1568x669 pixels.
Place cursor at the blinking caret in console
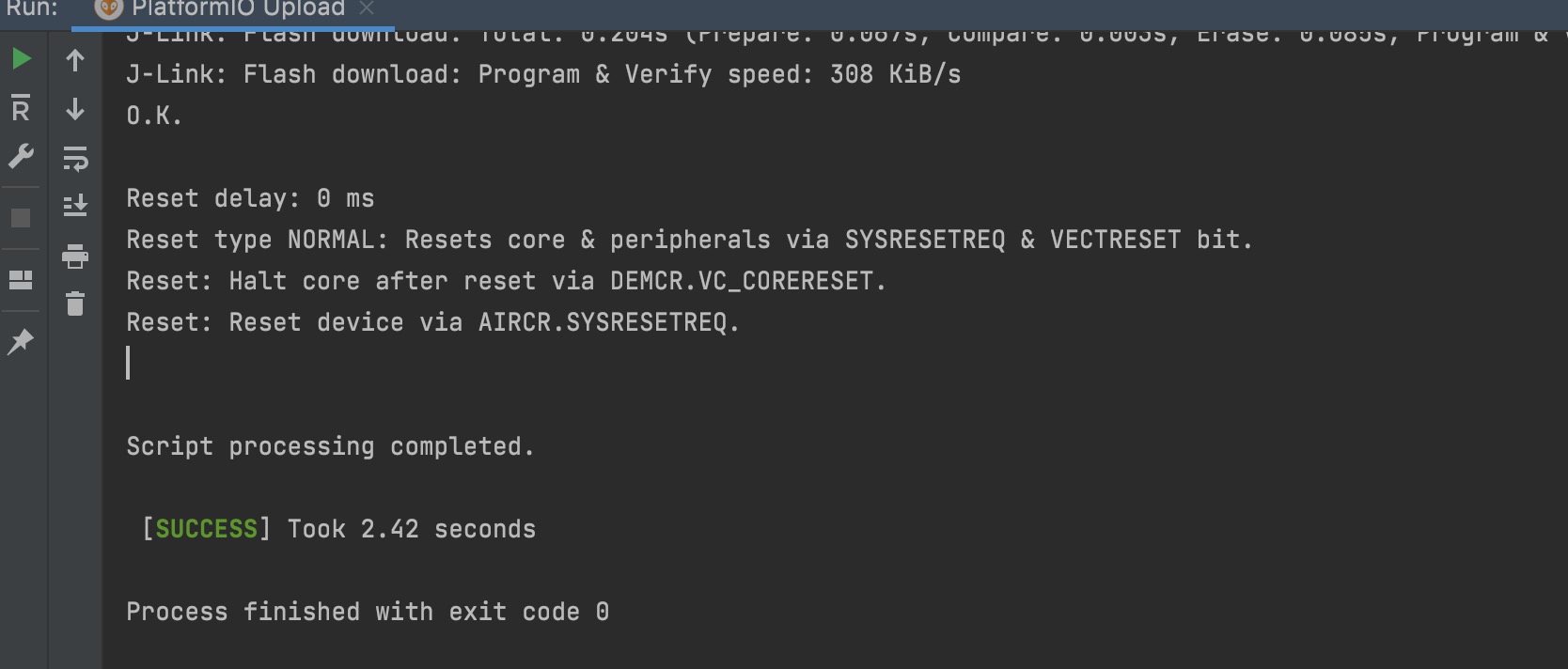pyautogui.click(x=129, y=363)
